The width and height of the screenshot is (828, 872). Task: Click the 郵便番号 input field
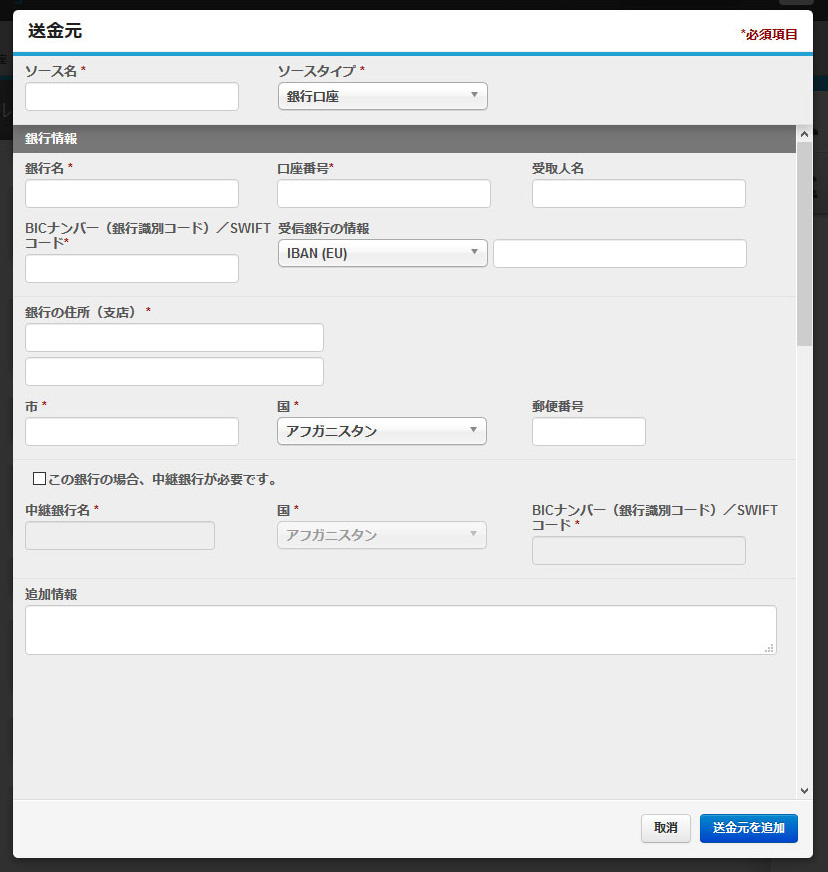pyautogui.click(x=588, y=432)
